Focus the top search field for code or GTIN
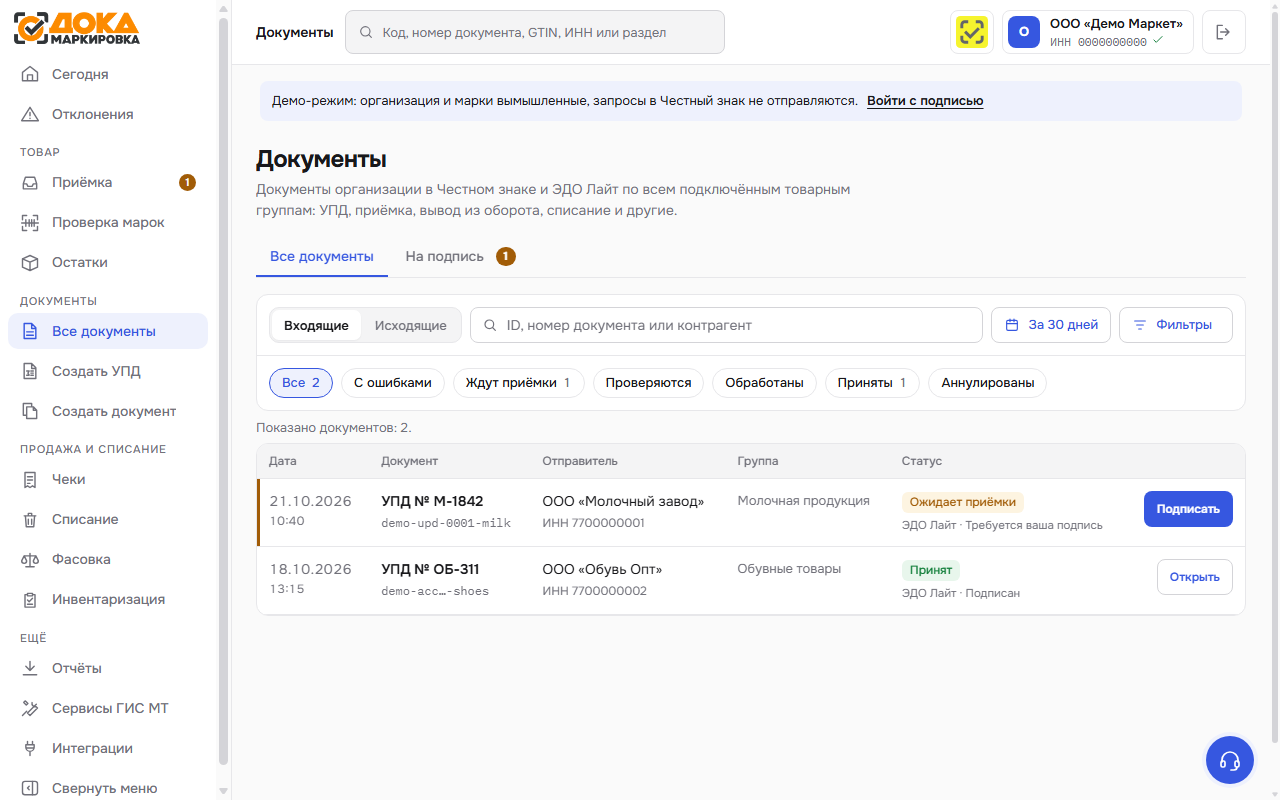 [x=535, y=32]
